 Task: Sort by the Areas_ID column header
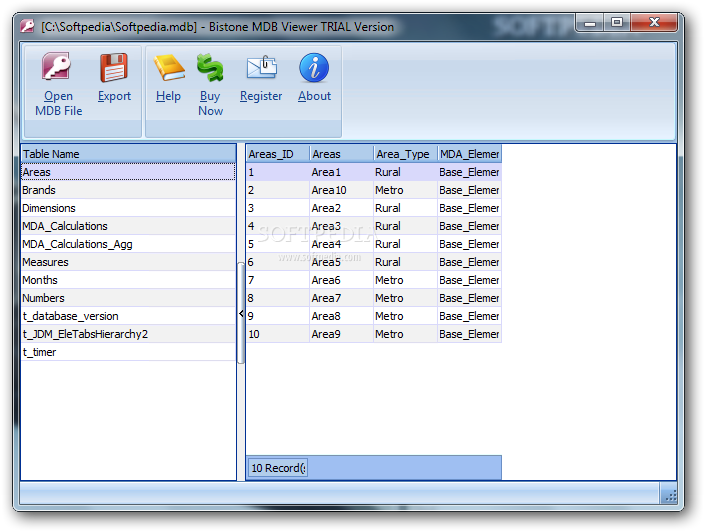[277, 154]
